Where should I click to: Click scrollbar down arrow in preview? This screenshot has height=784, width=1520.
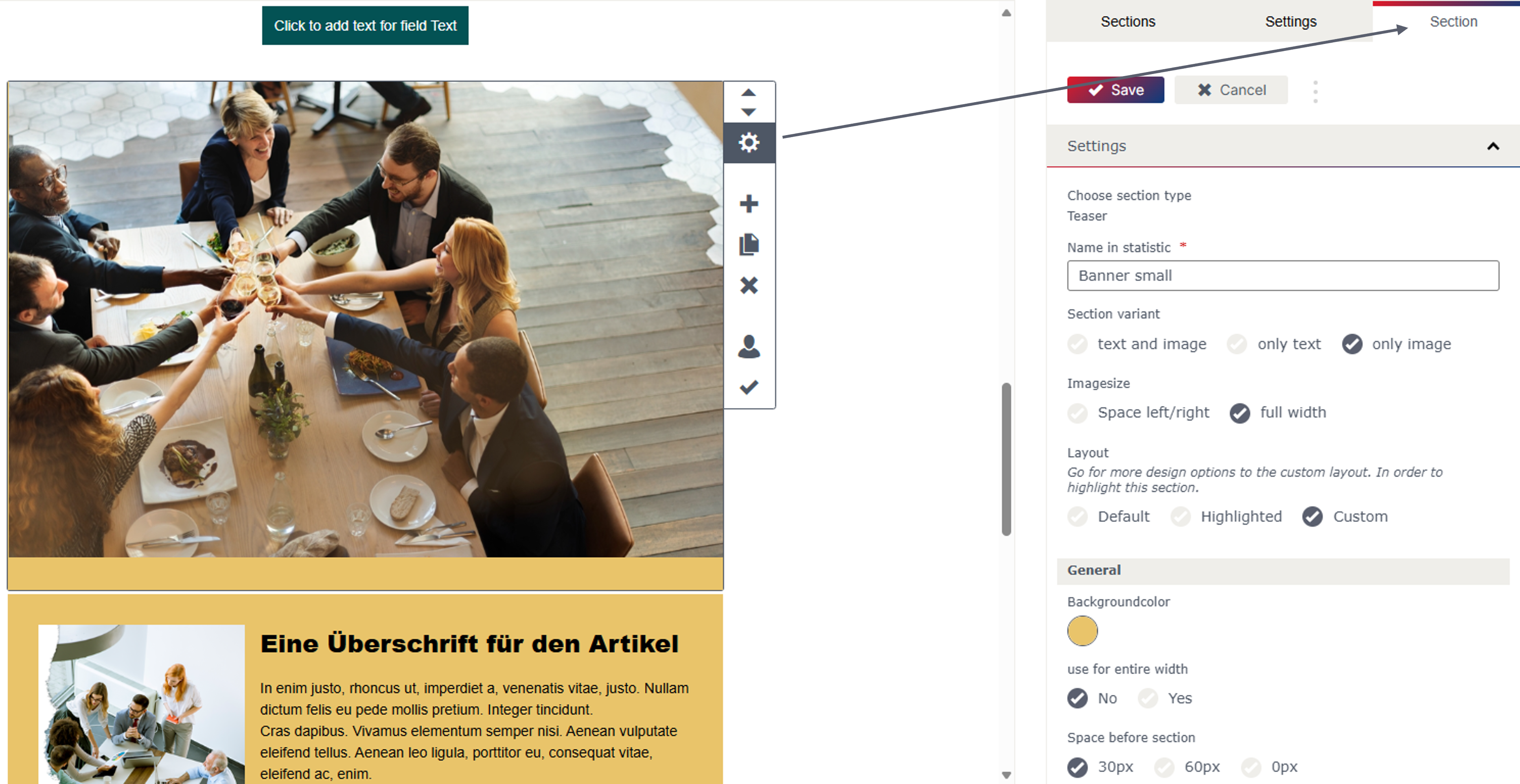(1006, 775)
